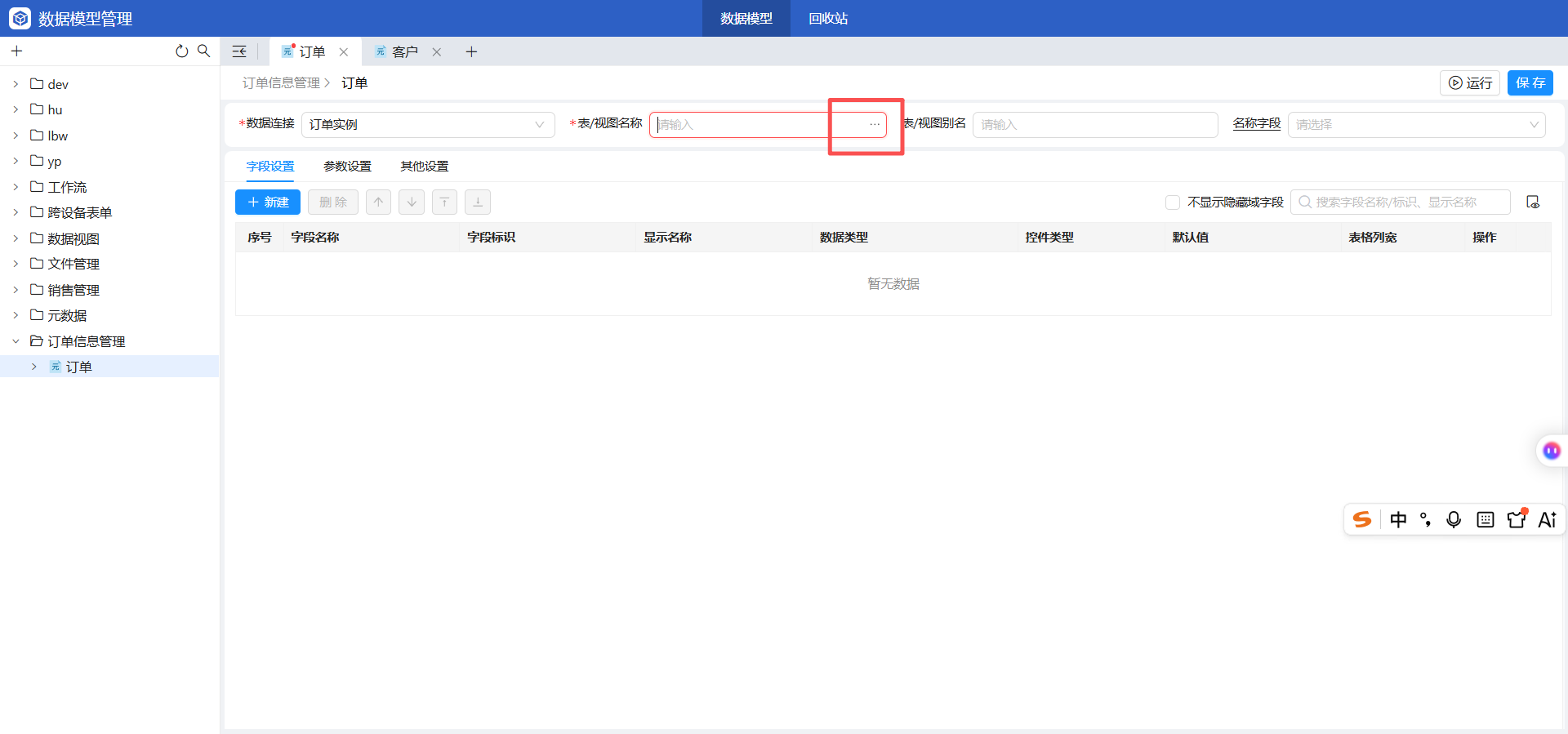Click the 数据类型 column header

click(x=844, y=238)
